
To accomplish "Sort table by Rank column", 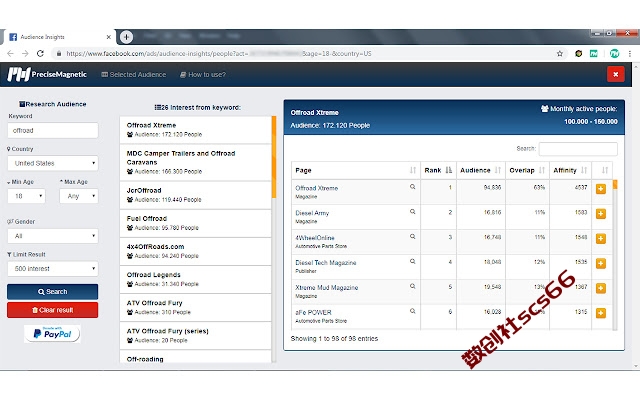I will 438,170.
